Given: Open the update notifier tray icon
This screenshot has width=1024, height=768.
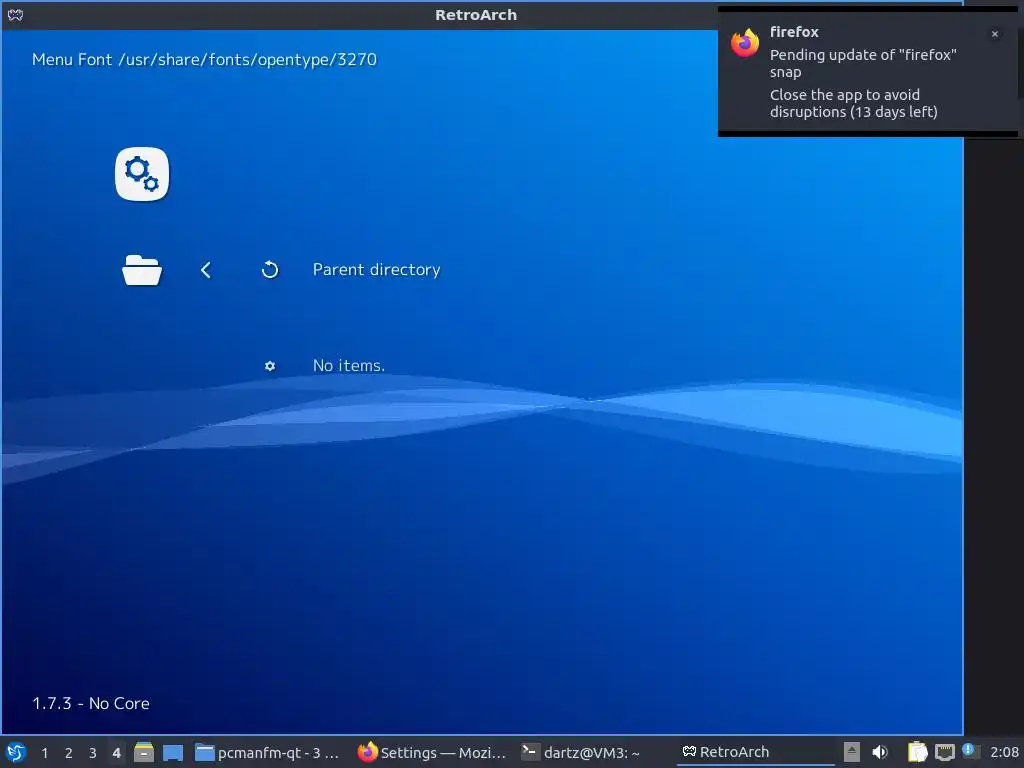Looking at the screenshot, I should point(970,751).
